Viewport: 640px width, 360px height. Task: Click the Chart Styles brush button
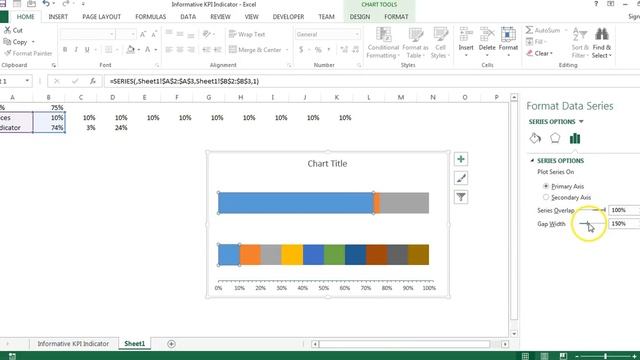coord(461,178)
